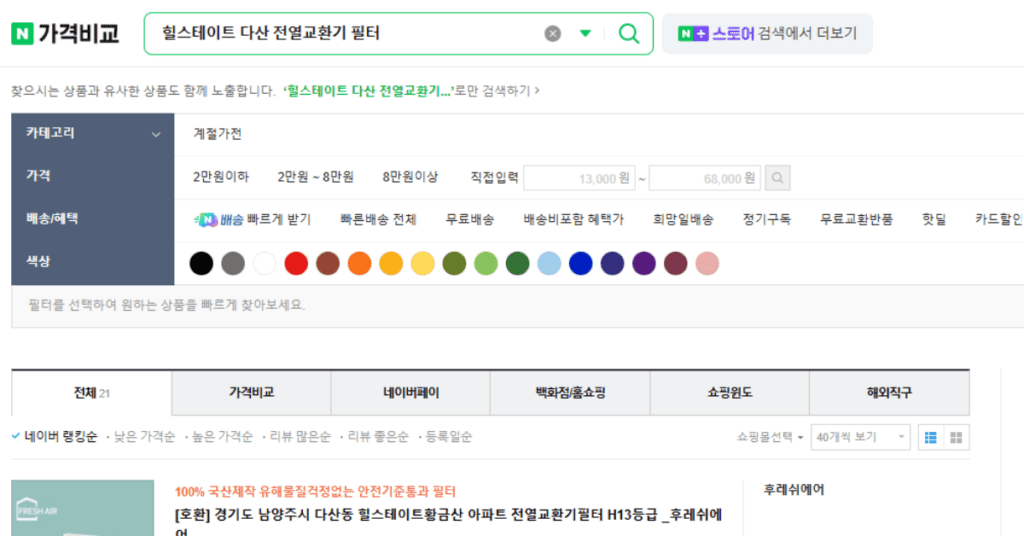Choose the light yellow color swatch
Screen dimensions: 1024x536
click(423, 264)
